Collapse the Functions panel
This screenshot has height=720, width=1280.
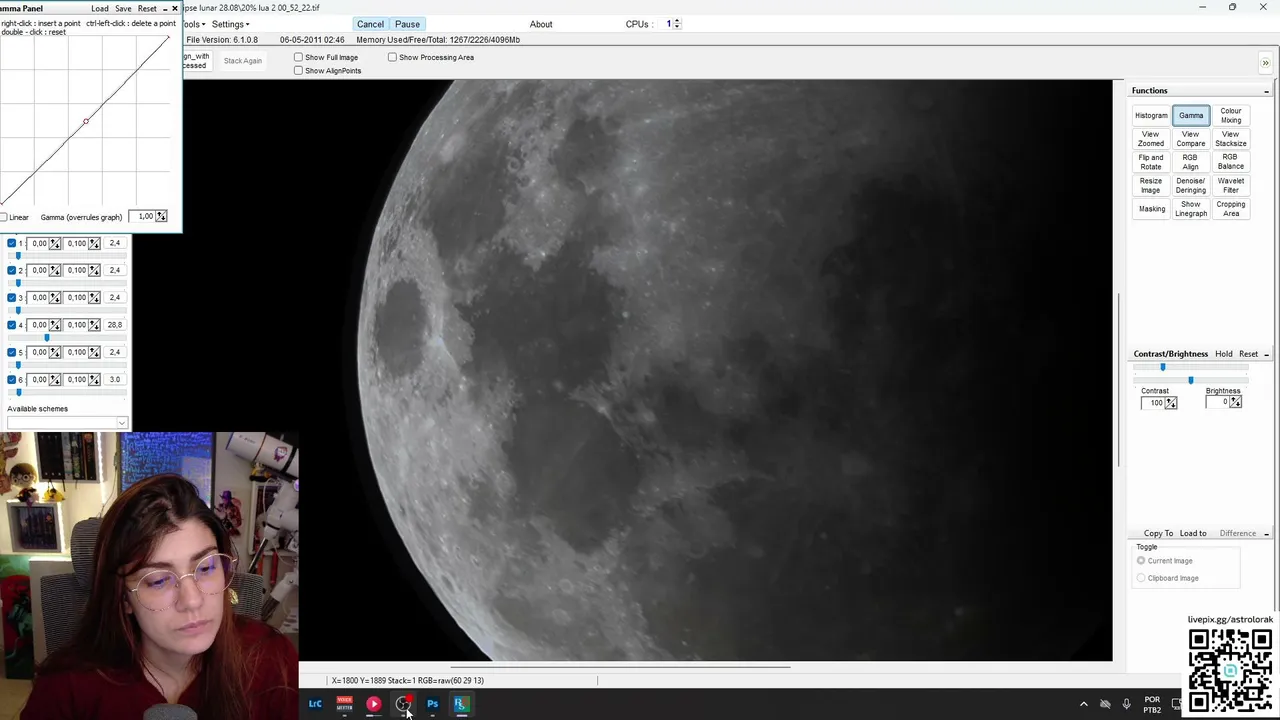point(1266,91)
